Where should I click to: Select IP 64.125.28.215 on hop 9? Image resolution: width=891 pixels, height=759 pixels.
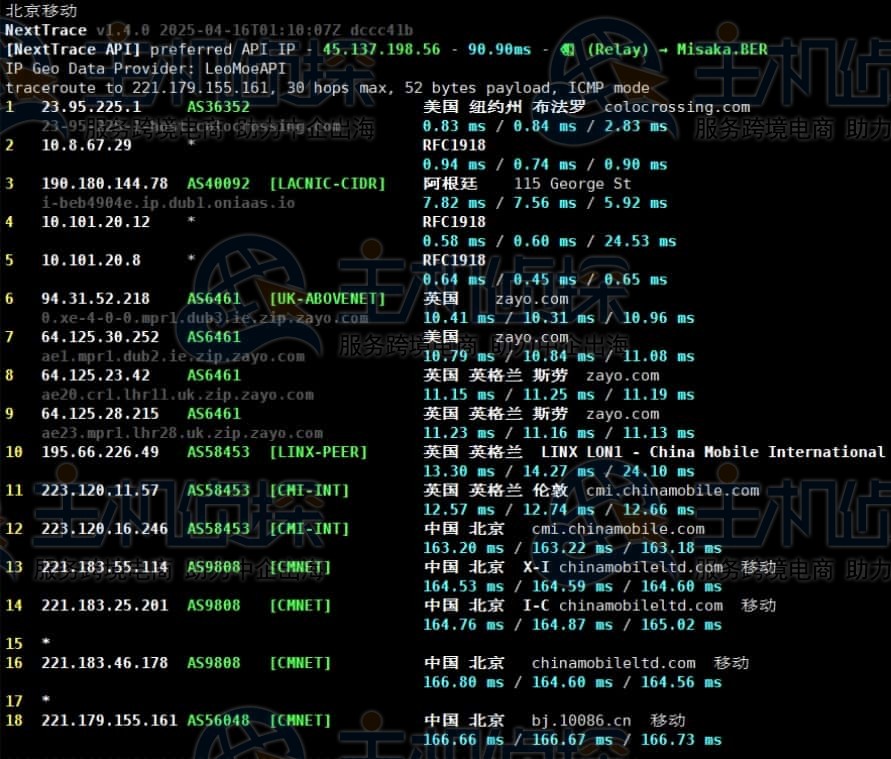point(100,414)
